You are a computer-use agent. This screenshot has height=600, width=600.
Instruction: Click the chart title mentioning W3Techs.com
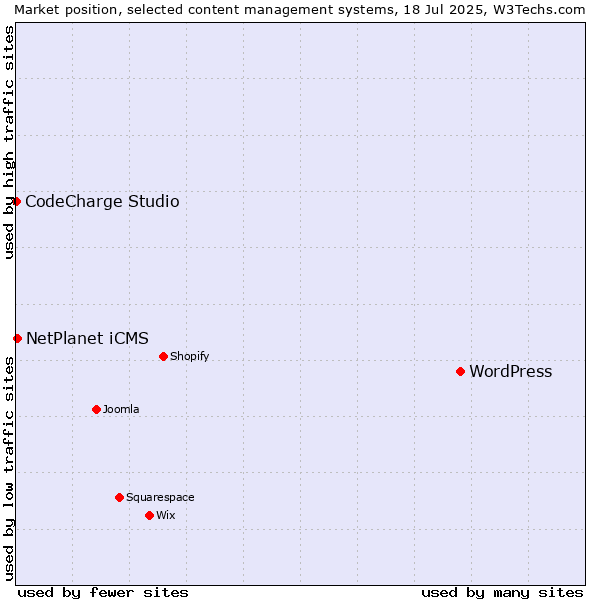pyautogui.click(x=300, y=10)
